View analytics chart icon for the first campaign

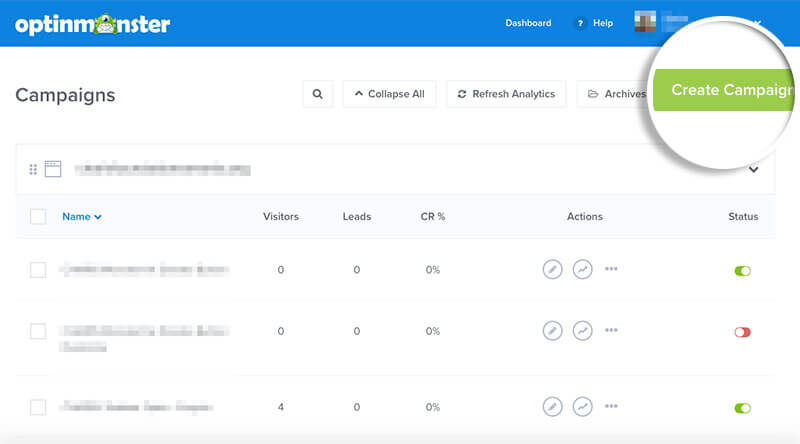pyautogui.click(x=582, y=269)
